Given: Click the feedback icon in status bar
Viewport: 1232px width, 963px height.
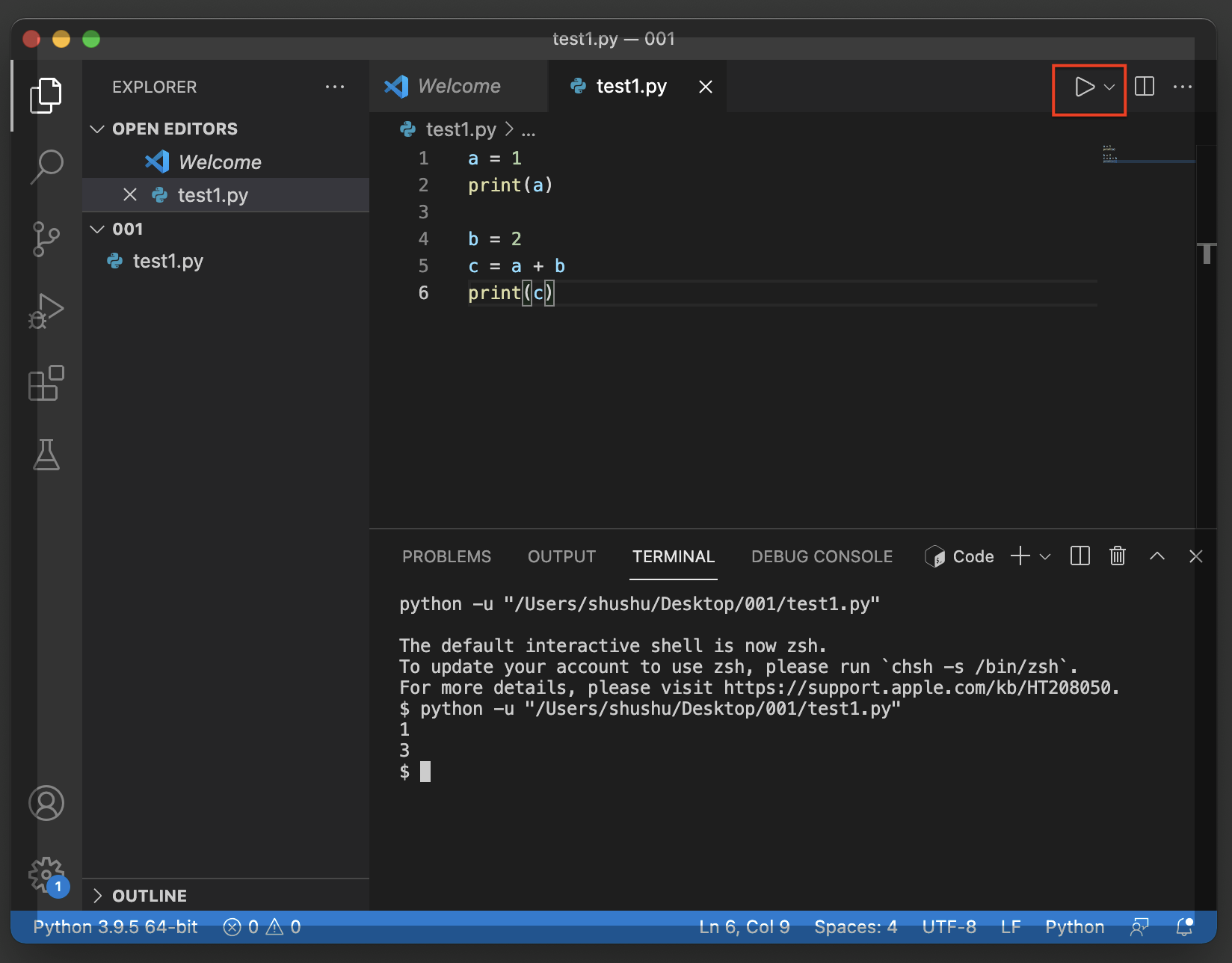Looking at the screenshot, I should [x=1139, y=927].
